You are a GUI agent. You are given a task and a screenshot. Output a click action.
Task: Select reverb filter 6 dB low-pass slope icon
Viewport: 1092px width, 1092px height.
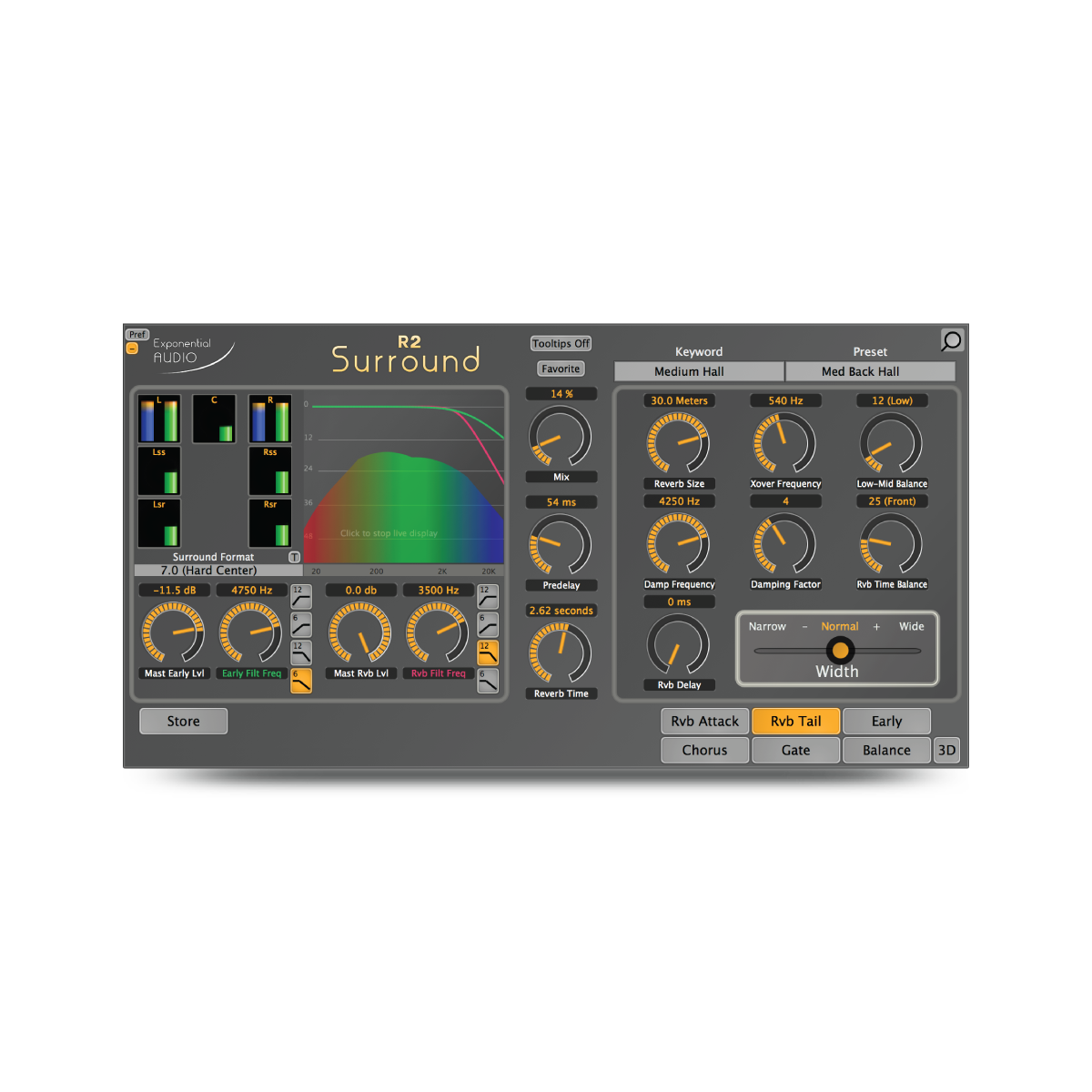(x=488, y=681)
